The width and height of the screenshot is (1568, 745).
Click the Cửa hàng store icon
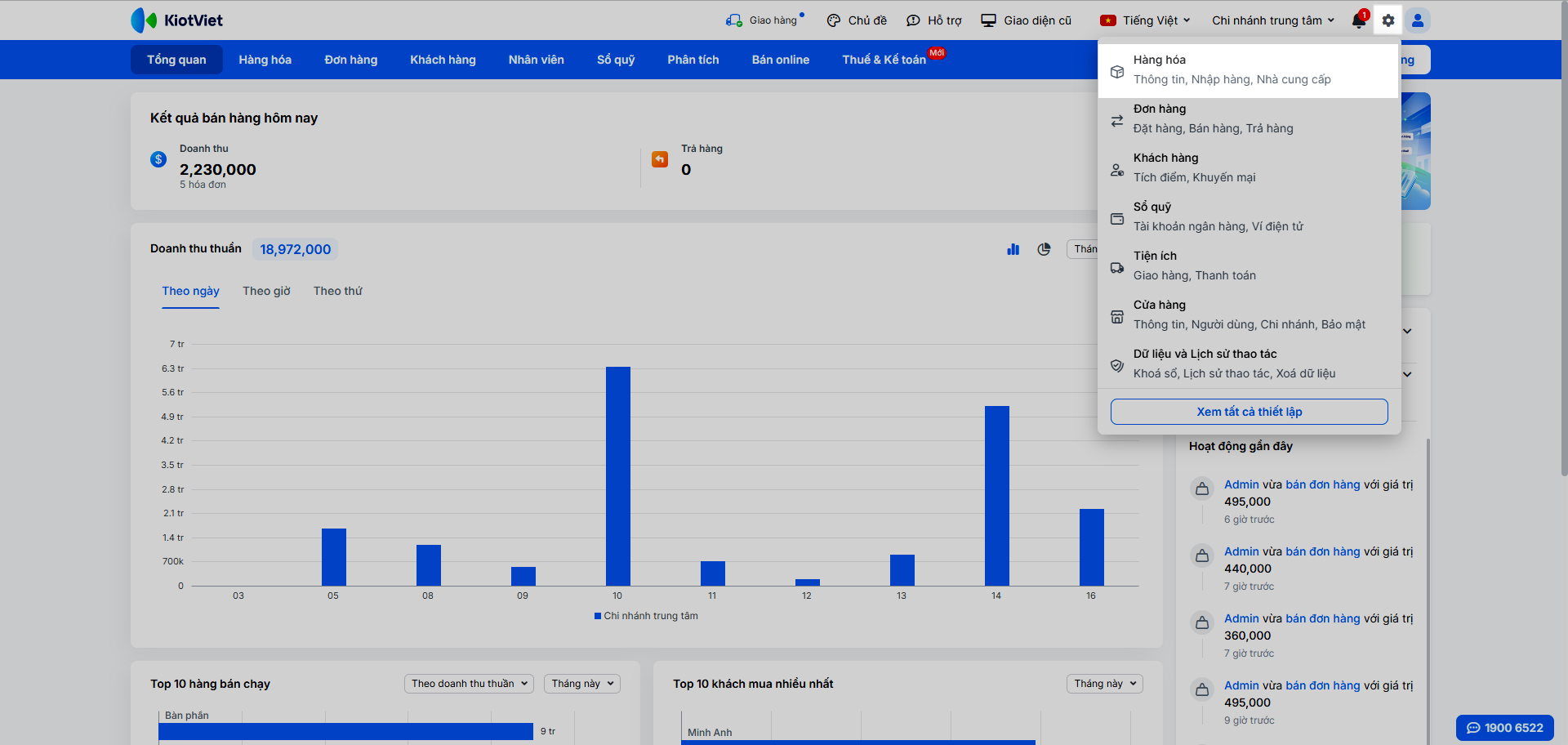(x=1117, y=316)
